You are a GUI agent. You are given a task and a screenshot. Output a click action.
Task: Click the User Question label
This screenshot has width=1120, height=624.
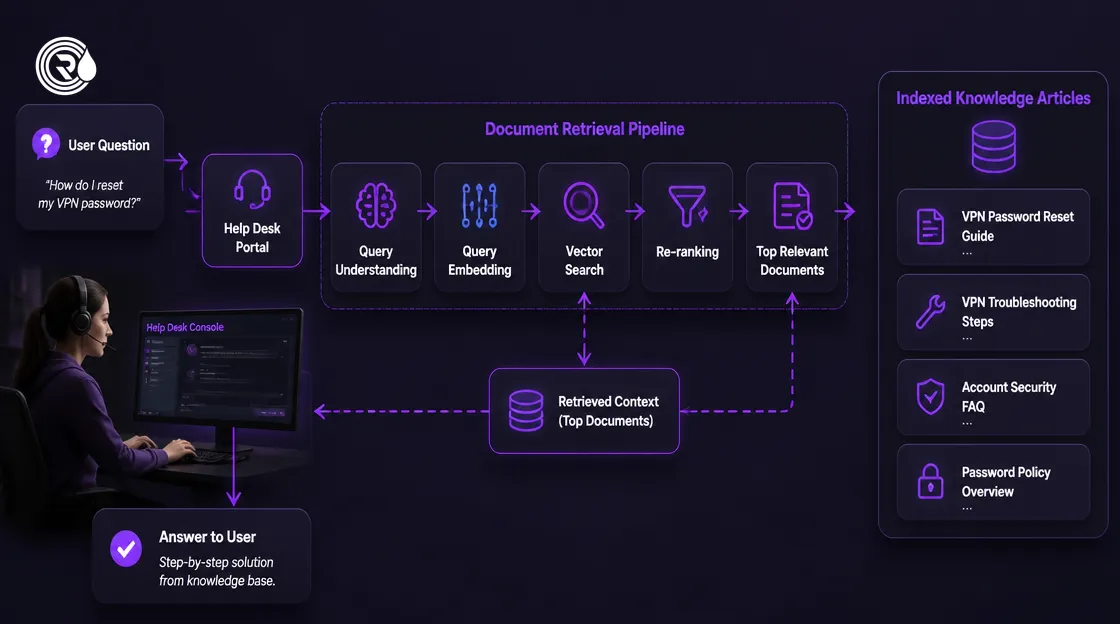pyautogui.click(x=109, y=145)
